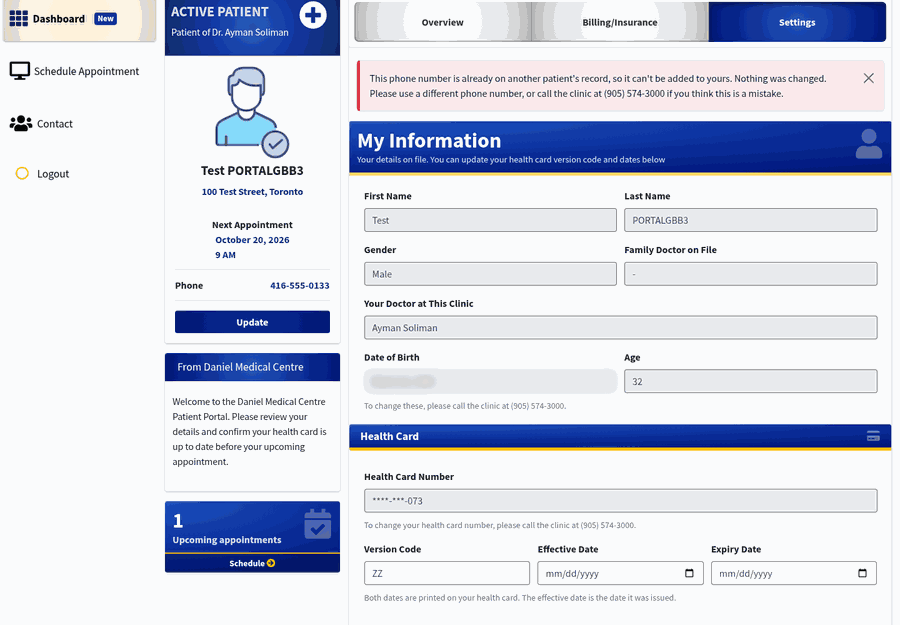This screenshot has width=900, height=625.
Task: Click the card icon in Health Card header
Action: 873,436
